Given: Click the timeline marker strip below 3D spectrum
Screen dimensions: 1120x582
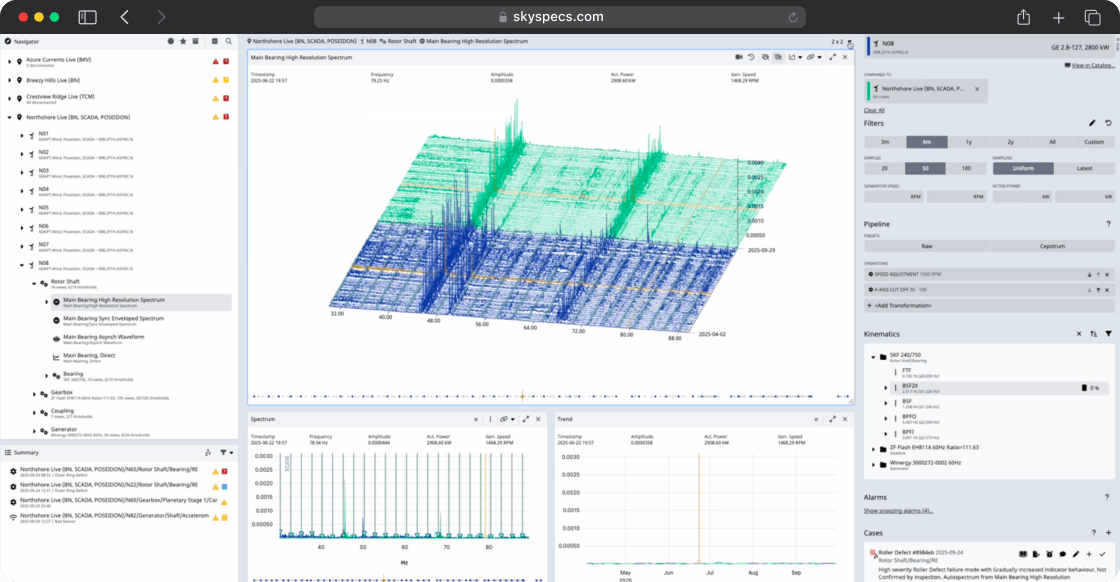Looking at the screenshot, I should 551,396.
